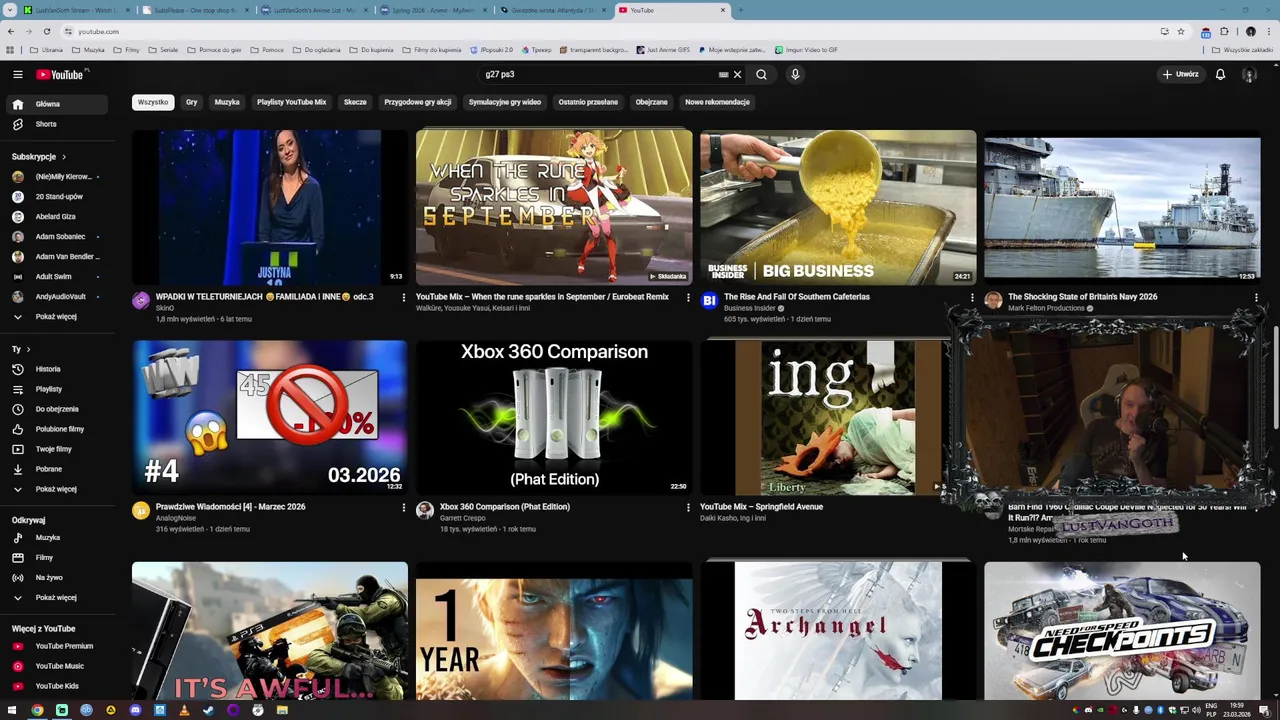Open Twoje filmy in sidebar
Screen dimensions: 1280x720
pyautogui.click(x=56, y=449)
